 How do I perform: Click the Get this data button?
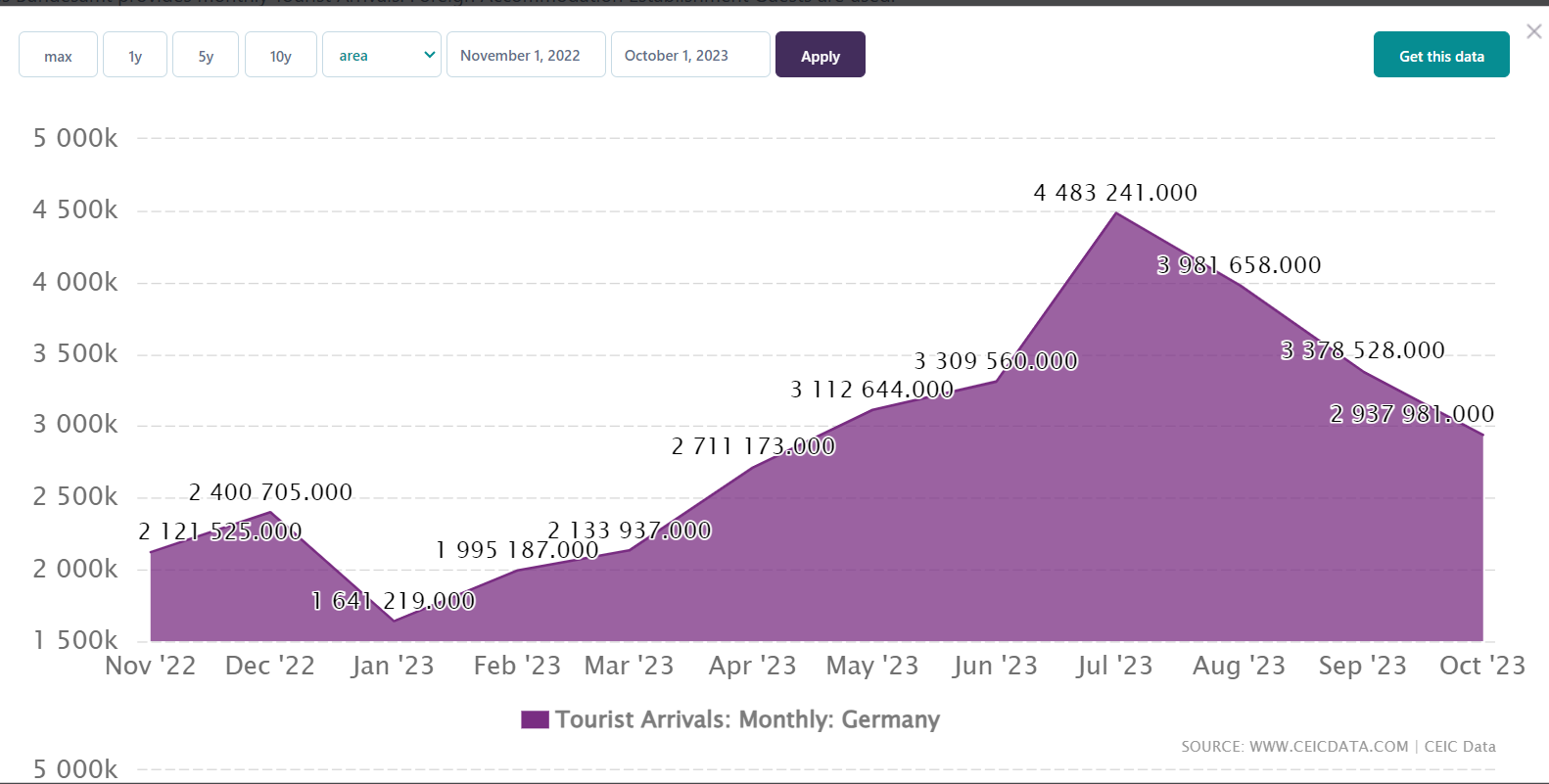[x=1441, y=56]
